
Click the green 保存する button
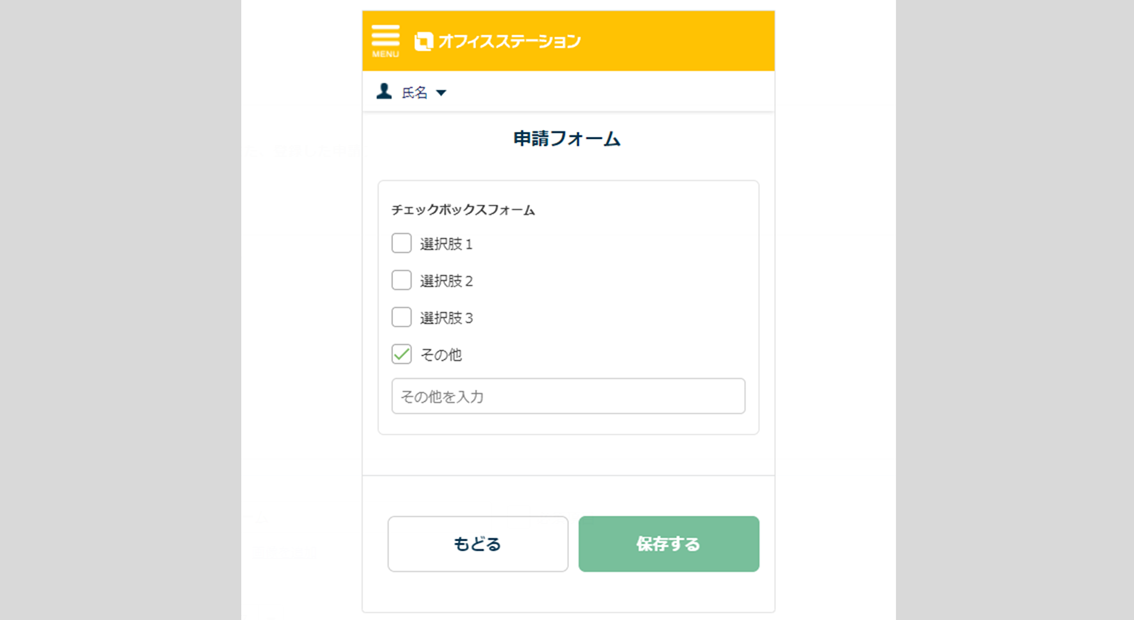pyautogui.click(x=668, y=544)
